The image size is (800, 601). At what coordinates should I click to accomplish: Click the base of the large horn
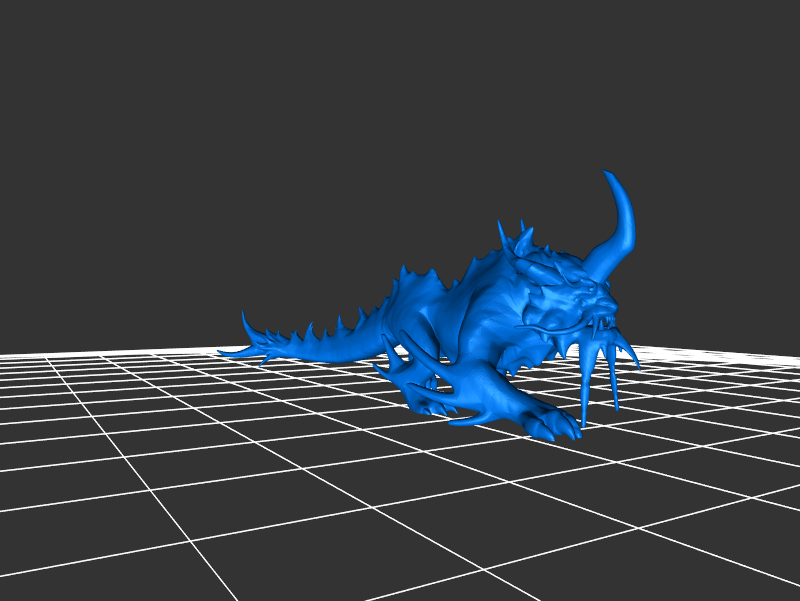600,262
